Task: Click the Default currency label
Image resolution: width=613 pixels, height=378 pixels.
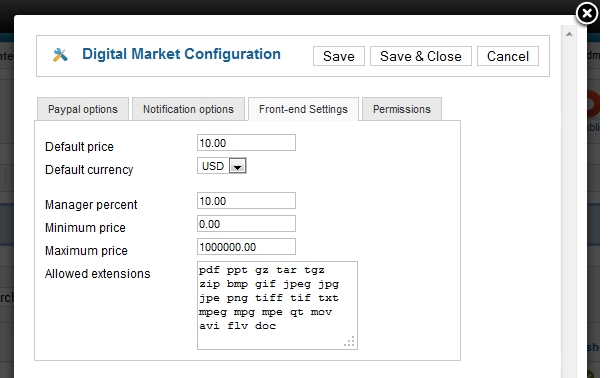Action: click(x=89, y=170)
